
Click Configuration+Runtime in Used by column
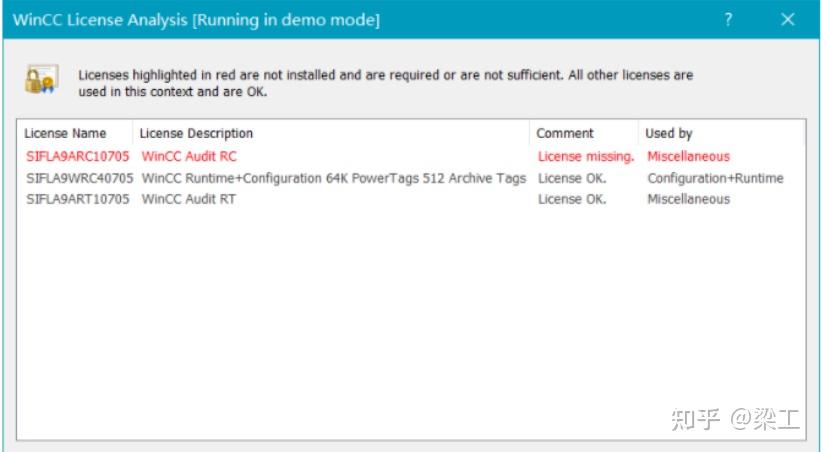715,178
